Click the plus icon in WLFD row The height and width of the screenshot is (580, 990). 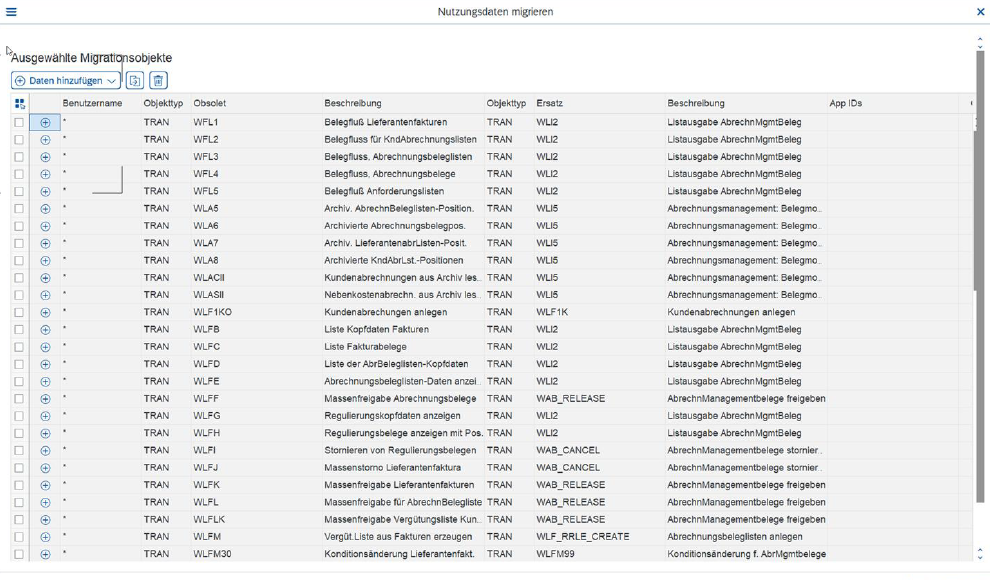(45, 364)
